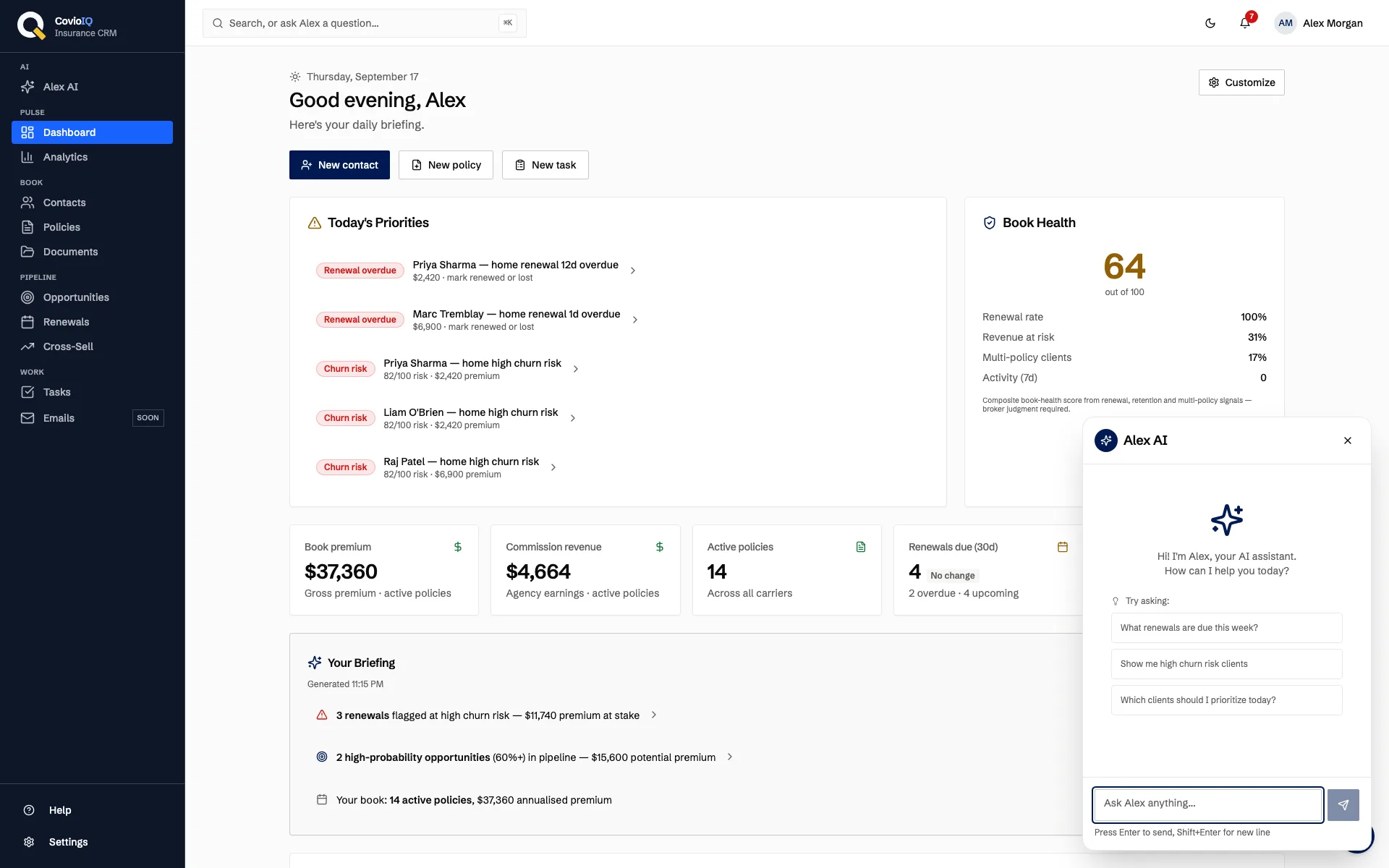Open Renewals in sidebar
Screen dimensions: 1389x868
pos(92,322)
